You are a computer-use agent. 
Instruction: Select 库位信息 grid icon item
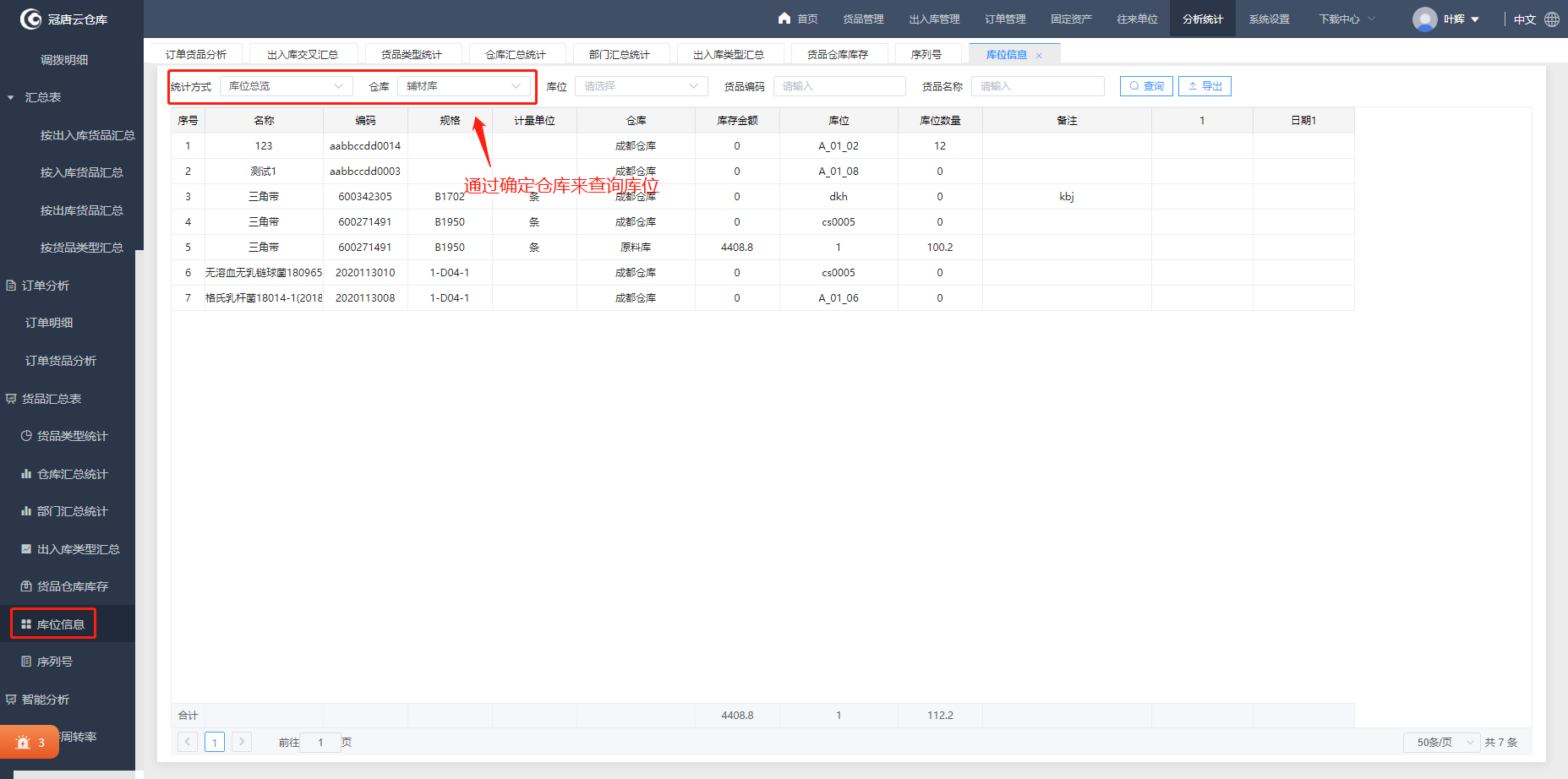tap(26, 624)
